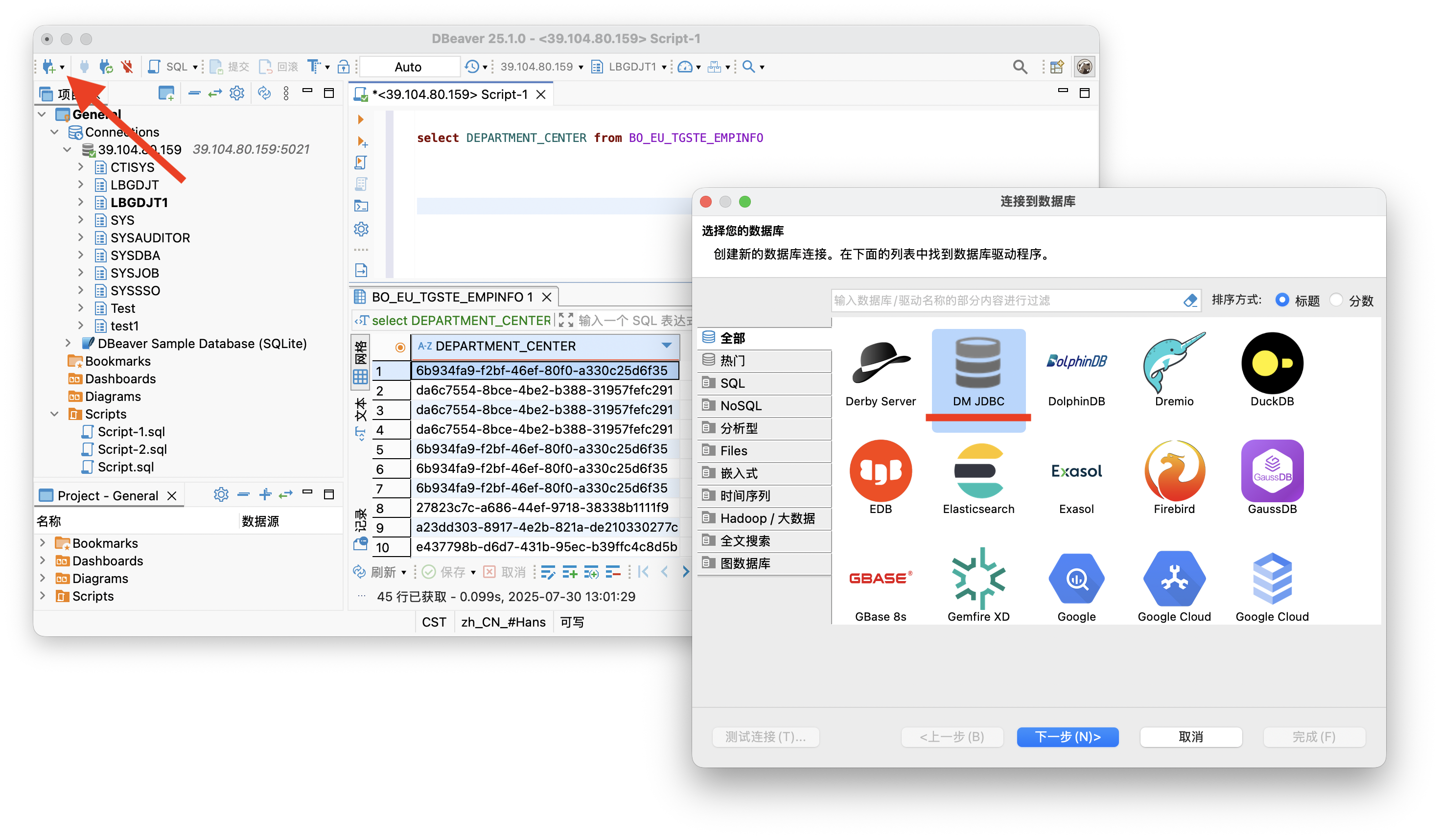
Task: Click the execute SQL statement arrow icon
Action: coord(360,119)
